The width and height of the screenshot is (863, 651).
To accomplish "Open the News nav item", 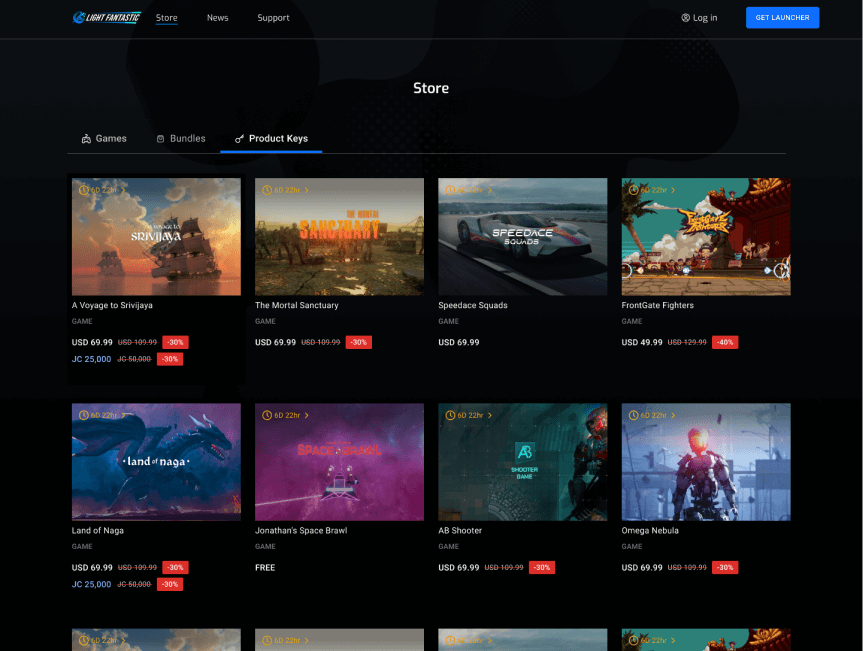I will point(217,18).
